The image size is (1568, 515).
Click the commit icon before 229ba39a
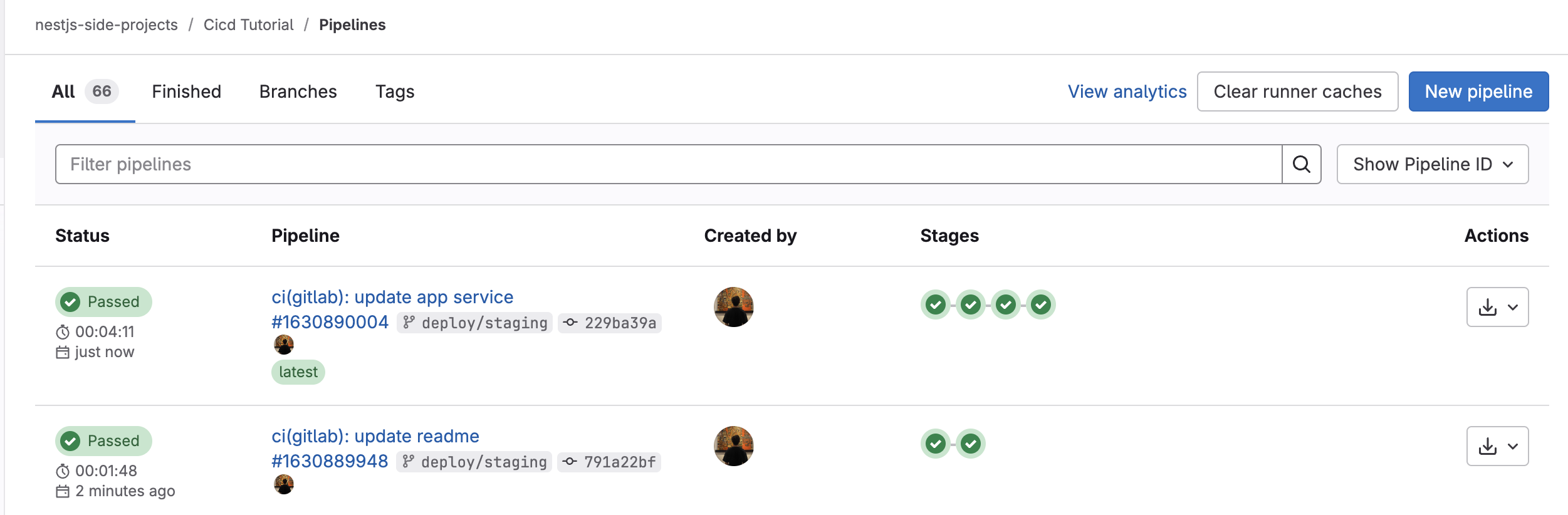click(570, 323)
